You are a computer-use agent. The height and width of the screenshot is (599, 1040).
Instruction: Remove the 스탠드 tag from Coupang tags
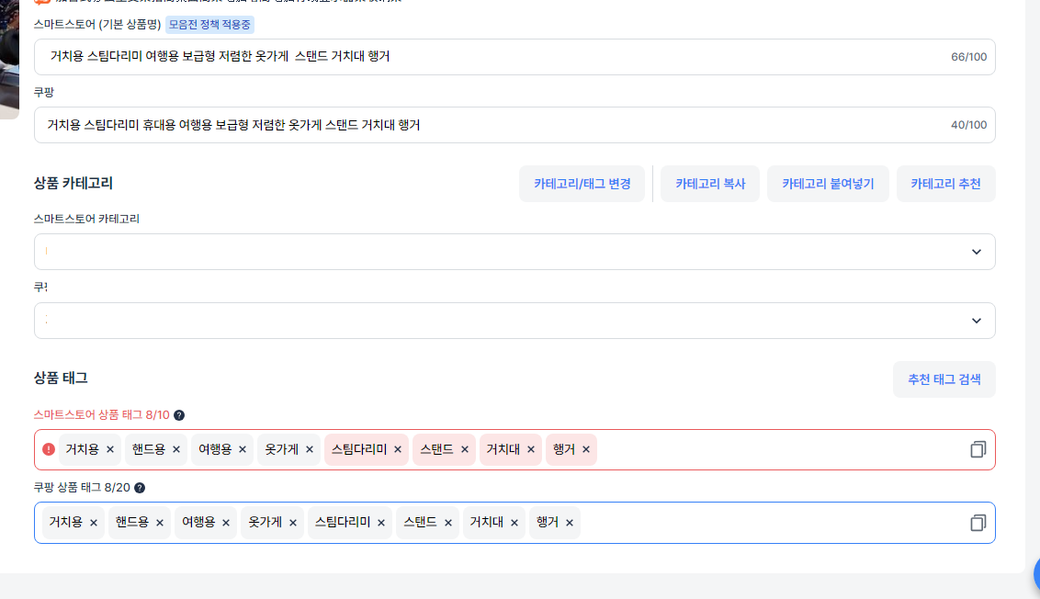click(x=448, y=523)
